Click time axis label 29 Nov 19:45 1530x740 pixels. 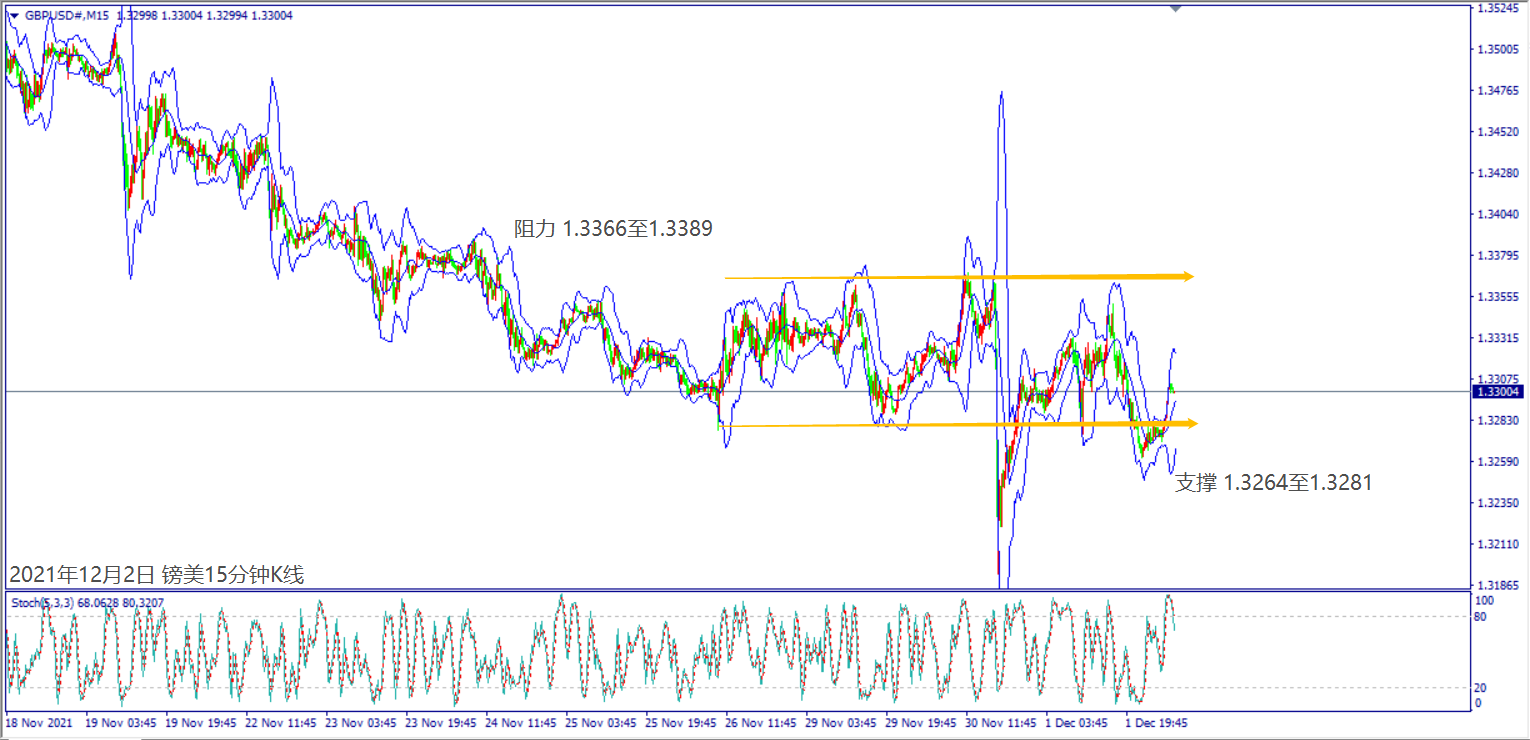(x=920, y=722)
